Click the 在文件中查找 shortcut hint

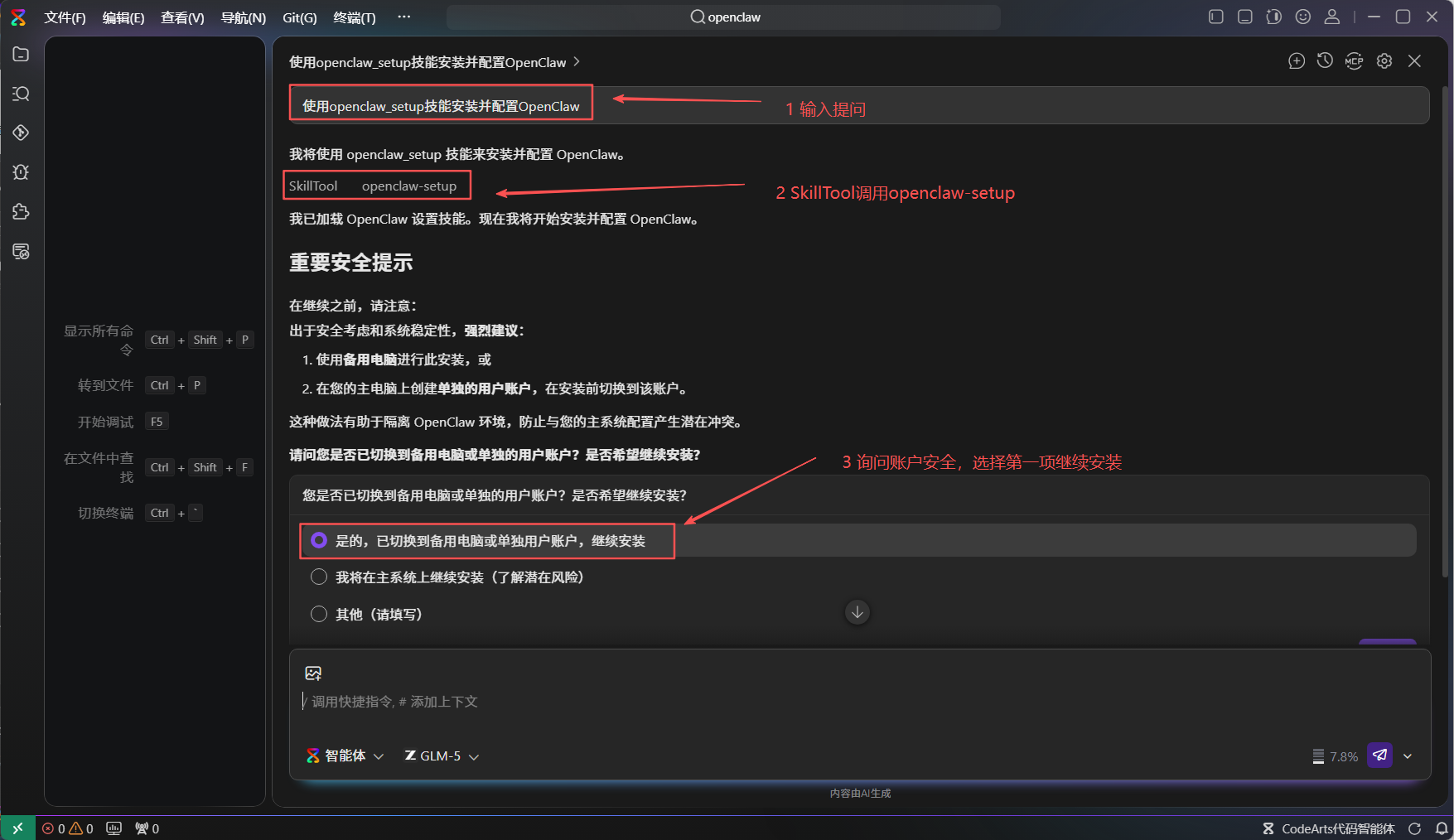(x=157, y=467)
